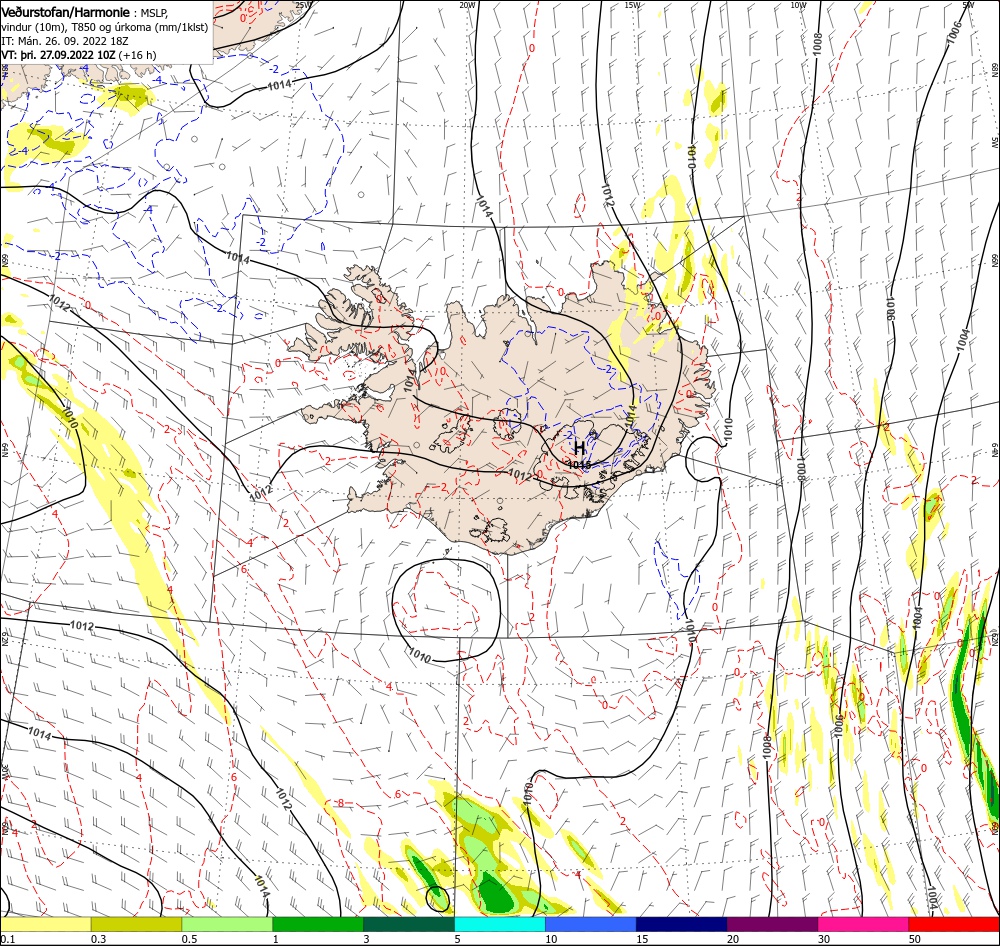Viewport: 1000px width, 946px height.
Task: Pick the blue 10–15 mm legend color
Action: [x=591, y=924]
